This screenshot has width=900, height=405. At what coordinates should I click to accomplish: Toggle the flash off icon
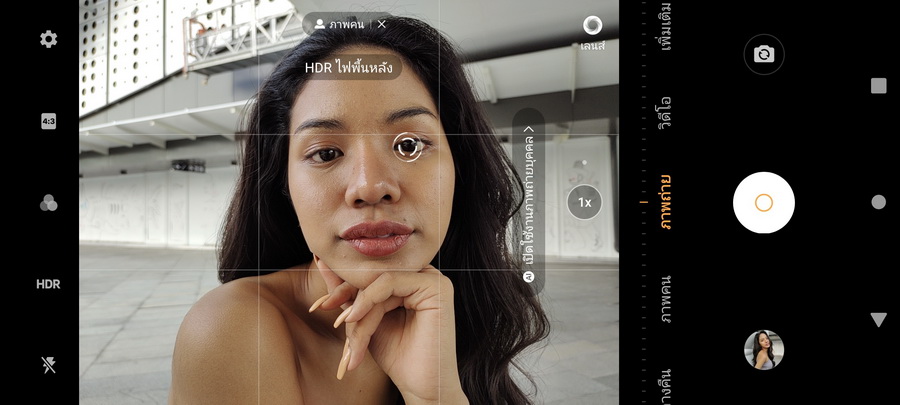pyautogui.click(x=48, y=365)
